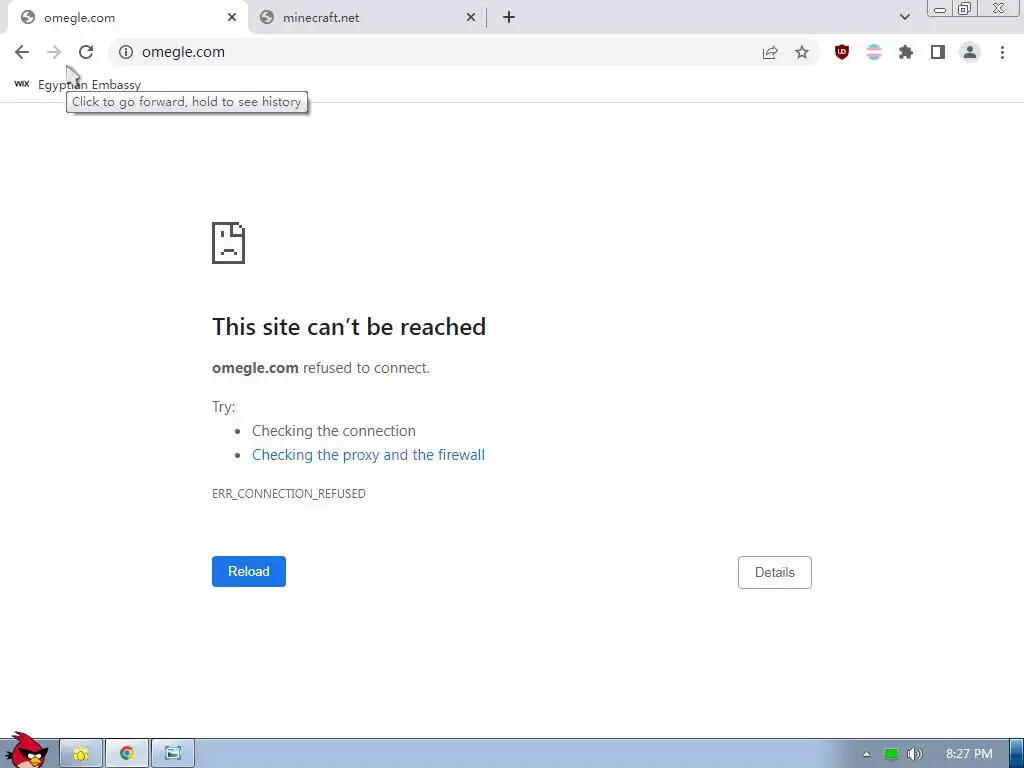Click 'This site can't be reached' heading
This screenshot has height=768, width=1024.
point(349,327)
